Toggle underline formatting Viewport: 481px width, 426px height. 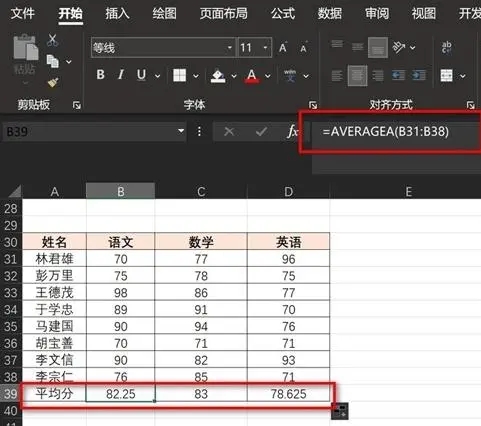point(141,75)
